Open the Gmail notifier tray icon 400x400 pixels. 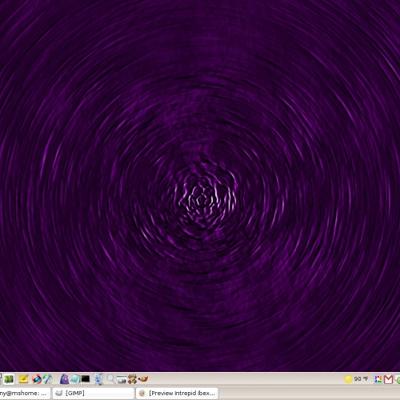pyautogui.click(x=388, y=379)
